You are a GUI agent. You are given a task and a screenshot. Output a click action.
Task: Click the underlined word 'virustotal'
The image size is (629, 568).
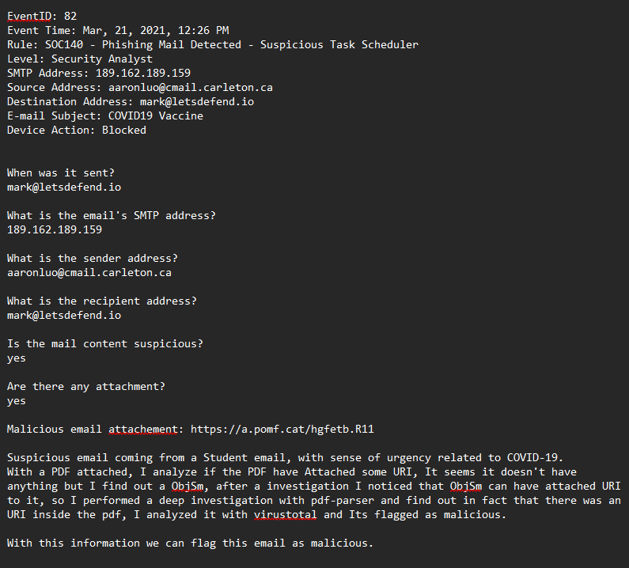click(x=285, y=515)
